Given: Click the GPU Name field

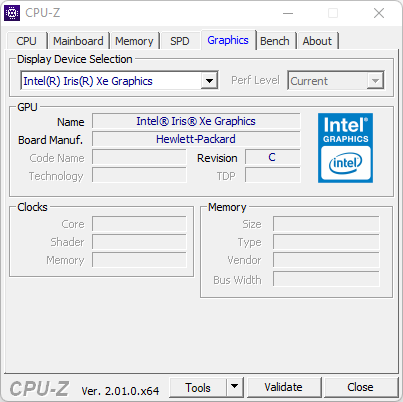Looking at the screenshot, I should (x=196, y=121).
